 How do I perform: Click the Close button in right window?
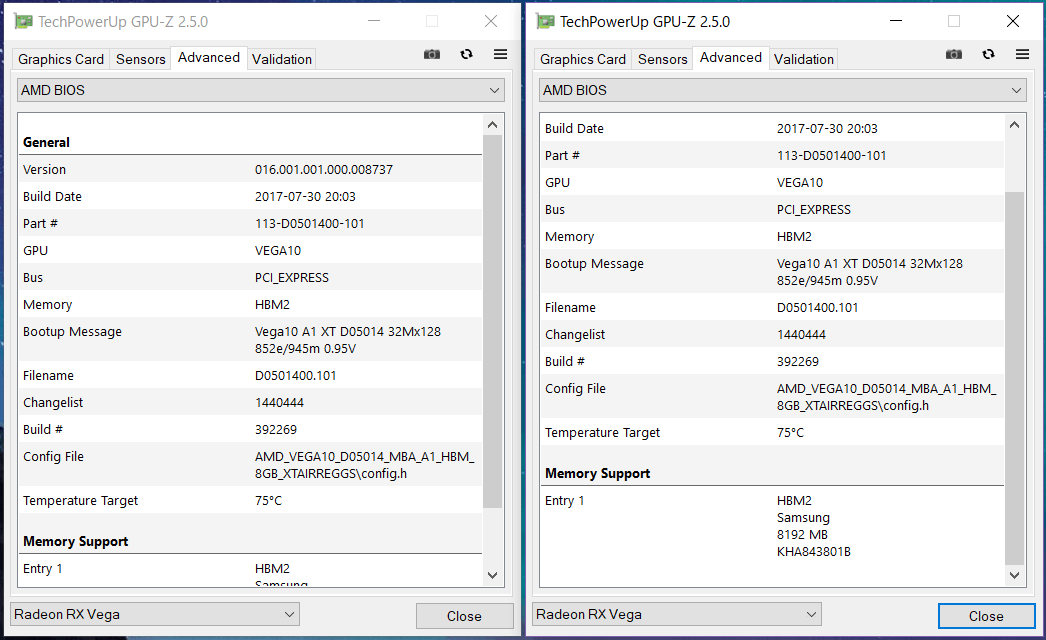point(986,616)
